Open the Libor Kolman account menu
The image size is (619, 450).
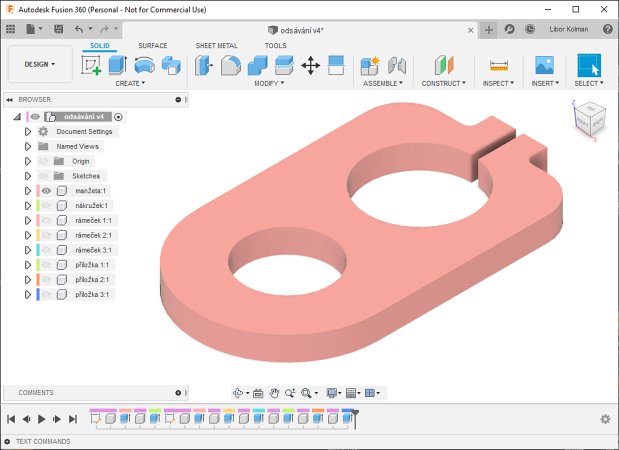coord(569,29)
